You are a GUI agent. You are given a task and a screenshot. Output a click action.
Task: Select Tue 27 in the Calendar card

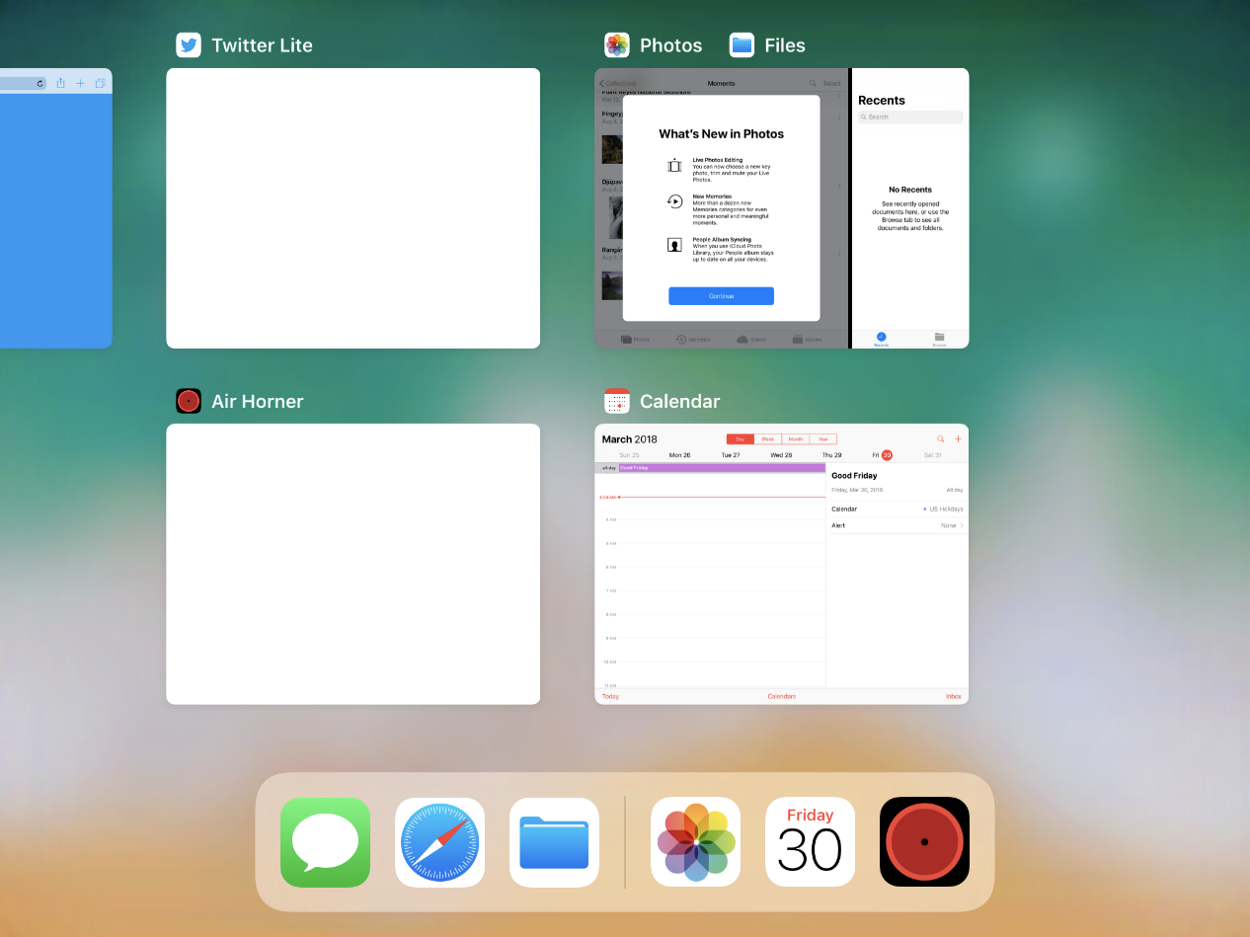[731, 455]
